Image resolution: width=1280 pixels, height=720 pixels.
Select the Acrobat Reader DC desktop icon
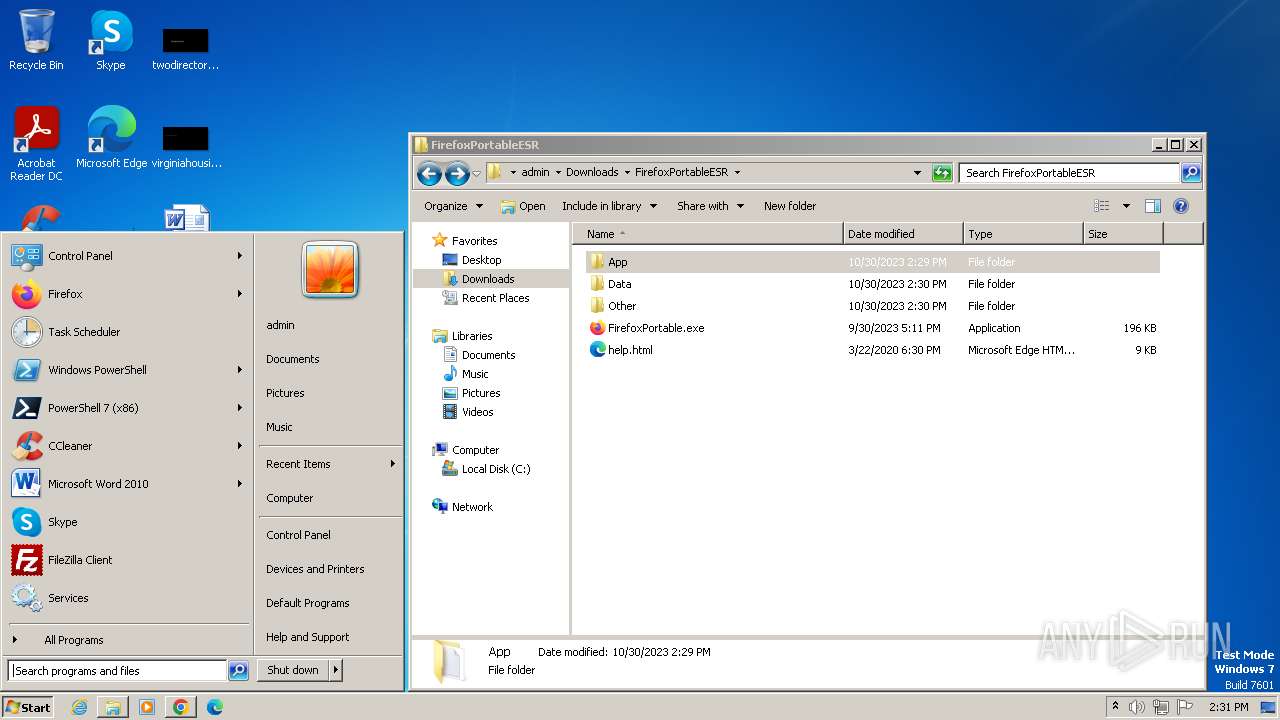pos(36,144)
